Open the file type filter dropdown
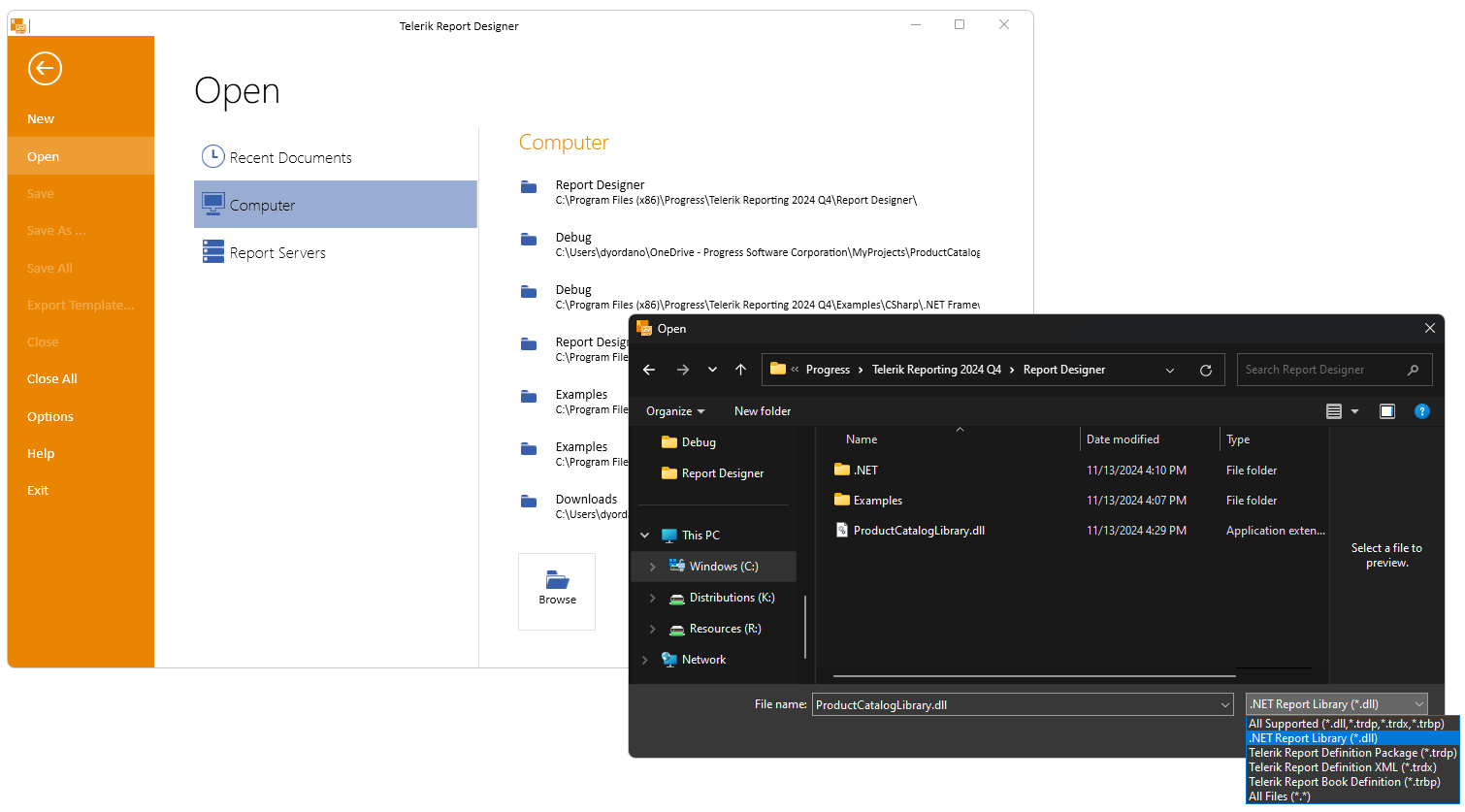1465x812 pixels. point(1417,703)
